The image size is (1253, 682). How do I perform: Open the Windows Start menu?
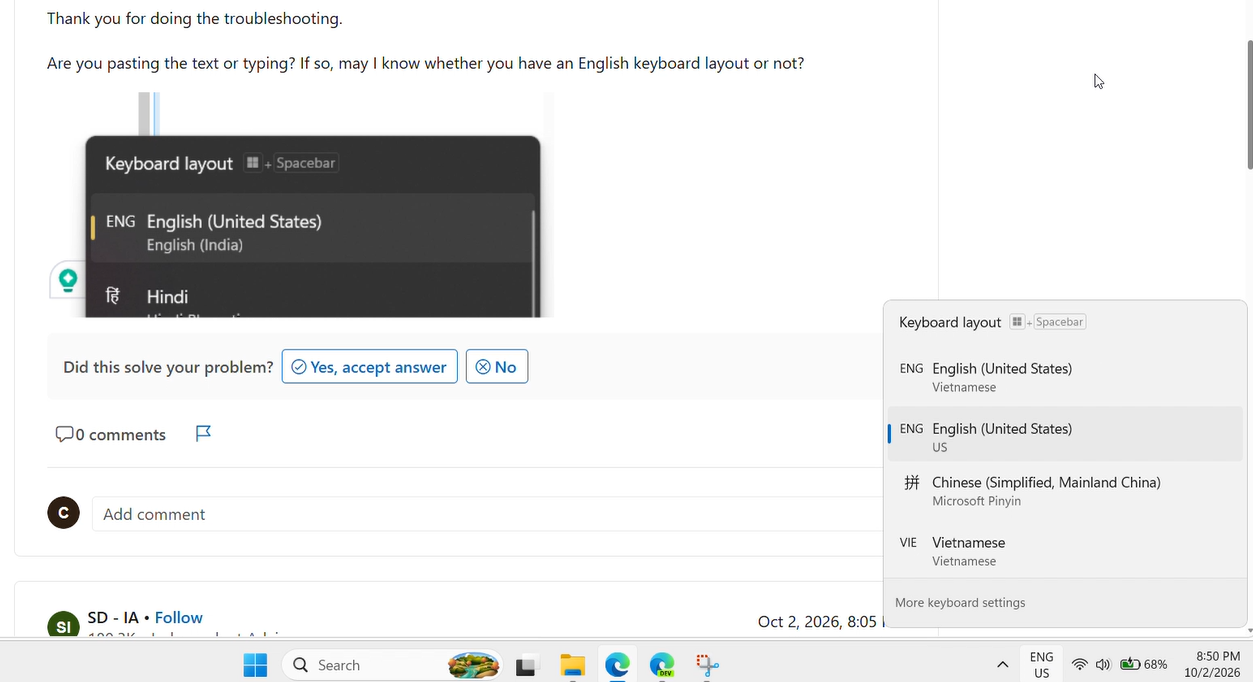point(255,665)
